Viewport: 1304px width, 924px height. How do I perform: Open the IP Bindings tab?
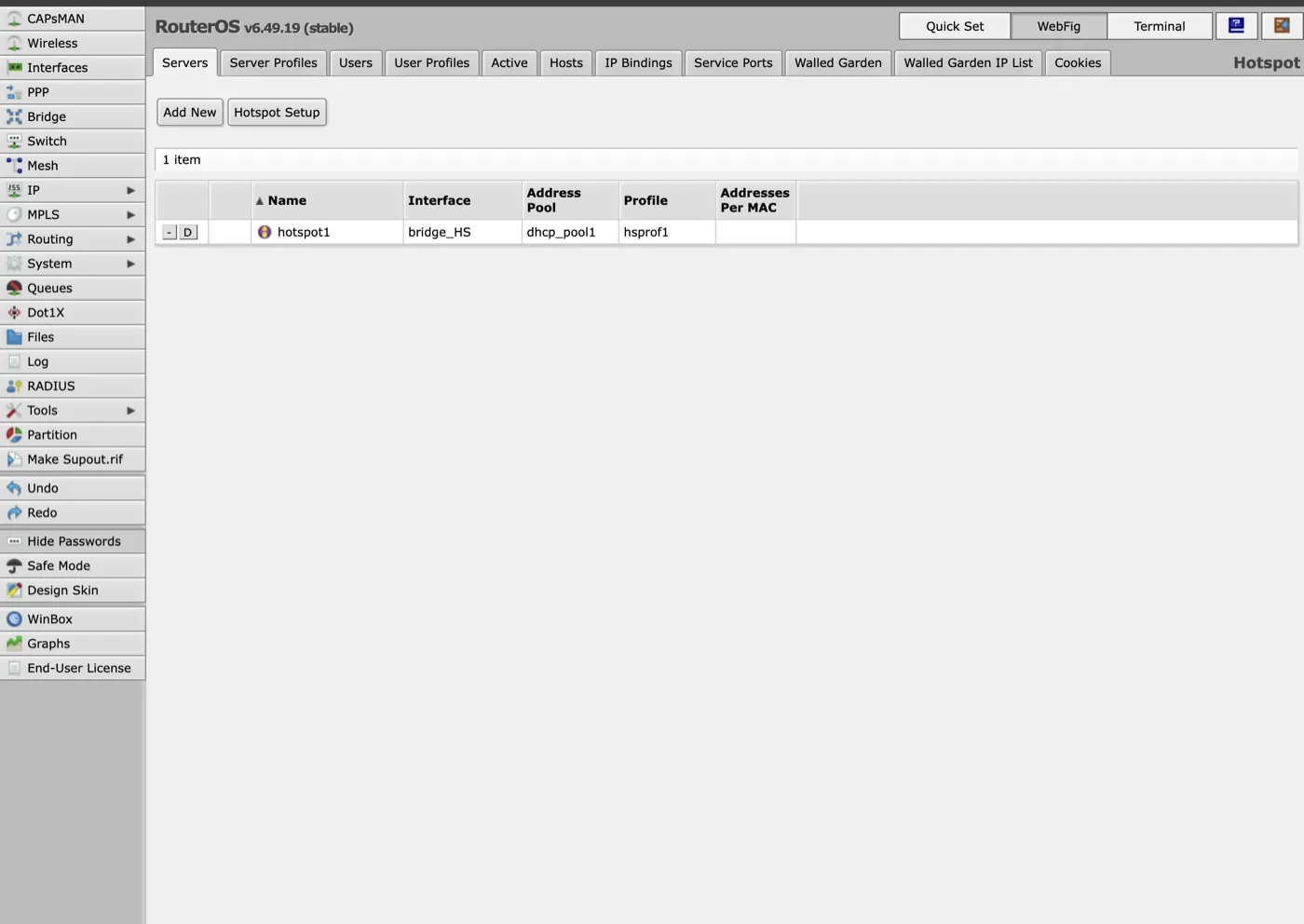tap(638, 62)
